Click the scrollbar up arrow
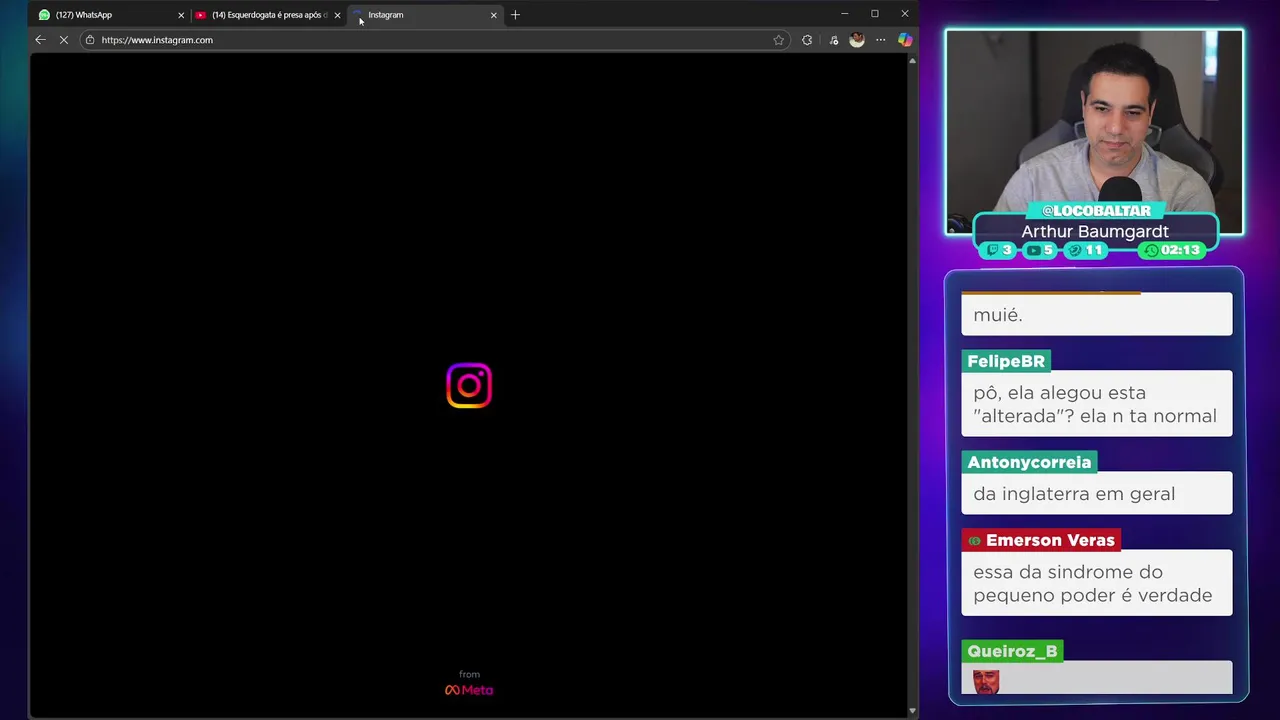 point(912,61)
